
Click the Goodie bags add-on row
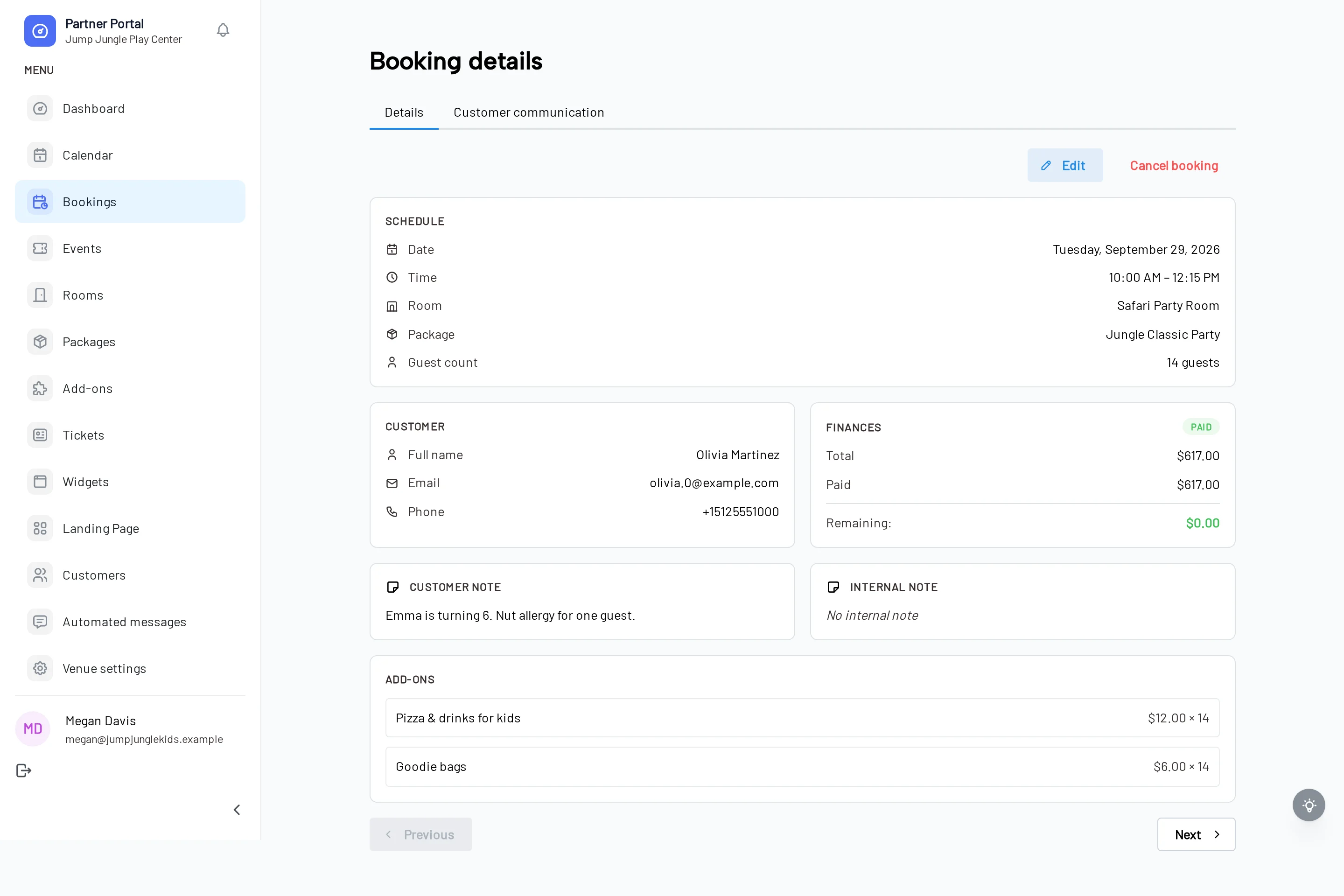pyautogui.click(x=802, y=767)
